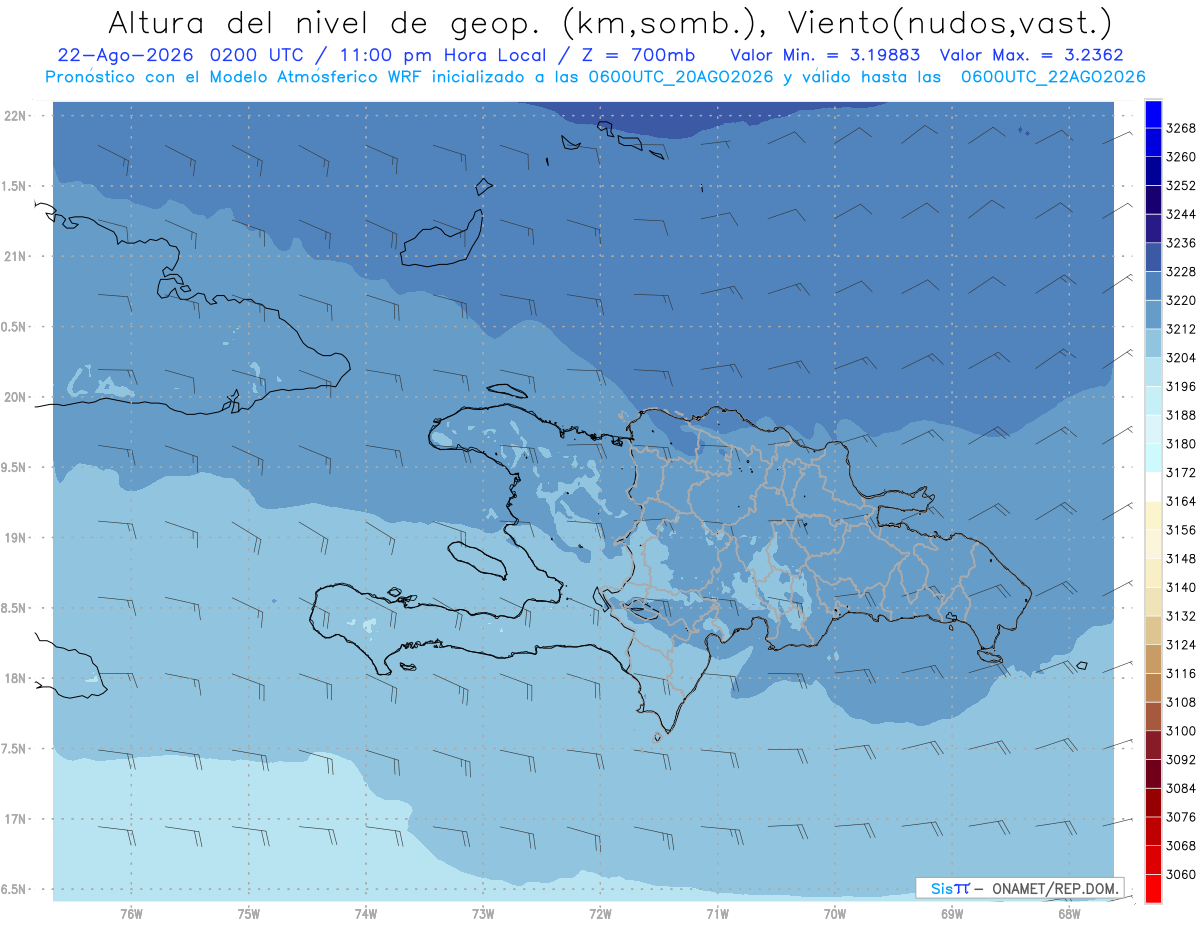Click the 3212 legend value
The width and height of the screenshot is (1200, 927).
1181,329
